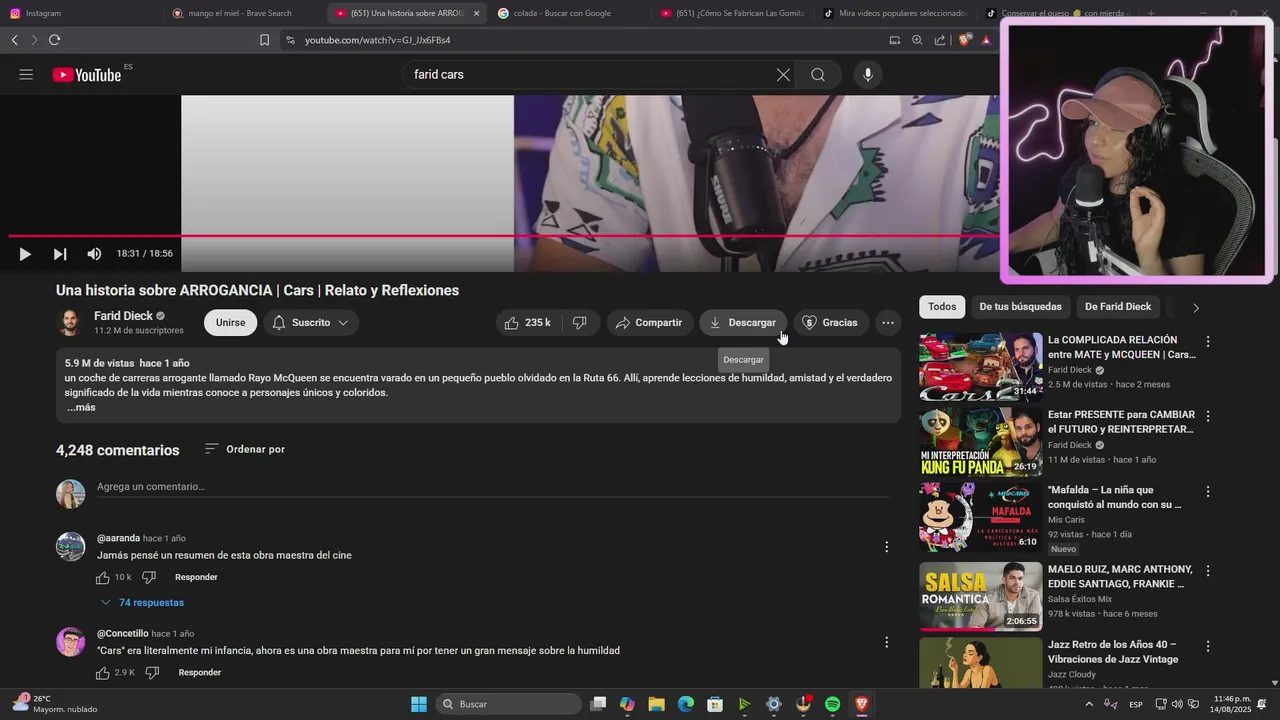The height and width of the screenshot is (720, 1280).
Task: Open the Suscrito notification dropdown
Action: click(x=311, y=323)
